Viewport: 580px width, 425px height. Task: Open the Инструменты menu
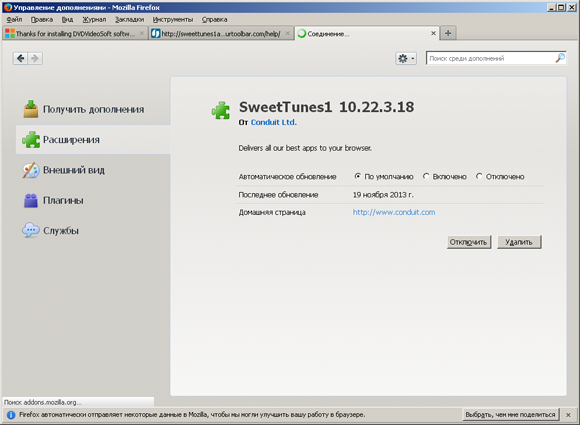click(x=173, y=20)
